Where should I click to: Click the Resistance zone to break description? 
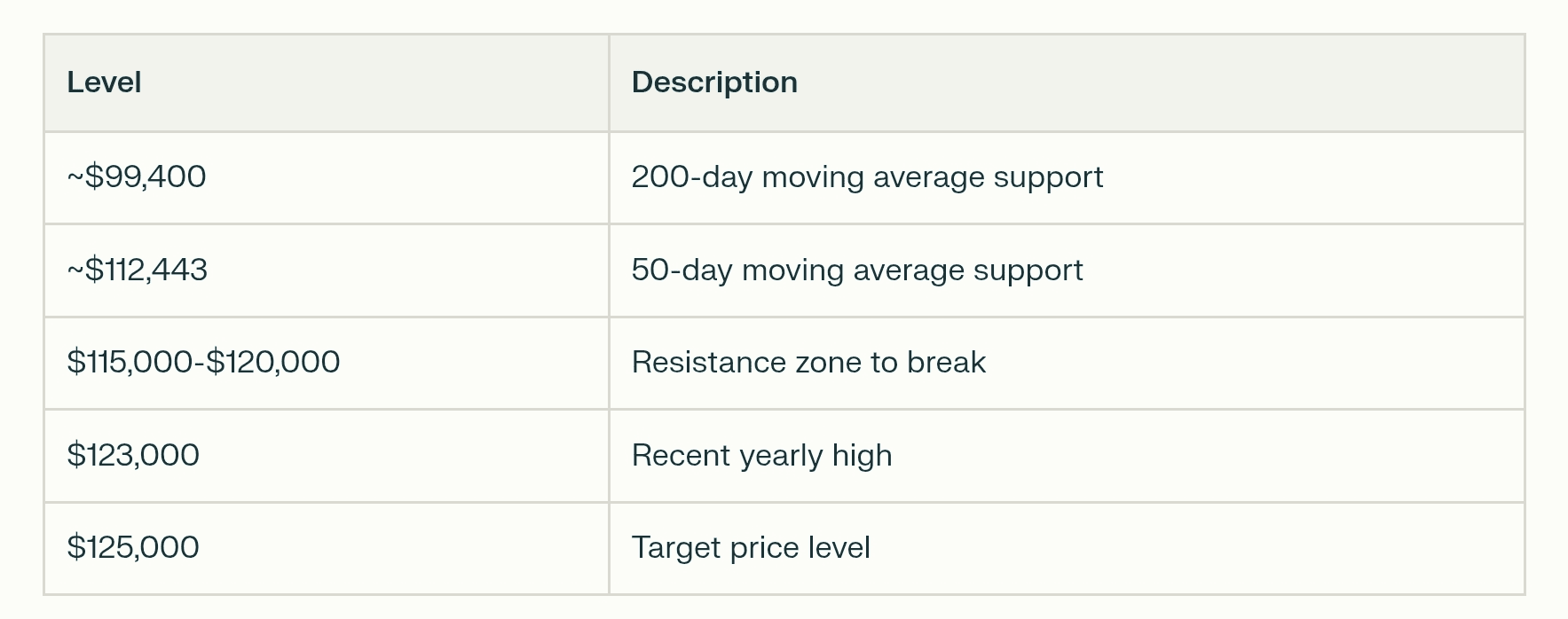pyautogui.click(x=808, y=362)
